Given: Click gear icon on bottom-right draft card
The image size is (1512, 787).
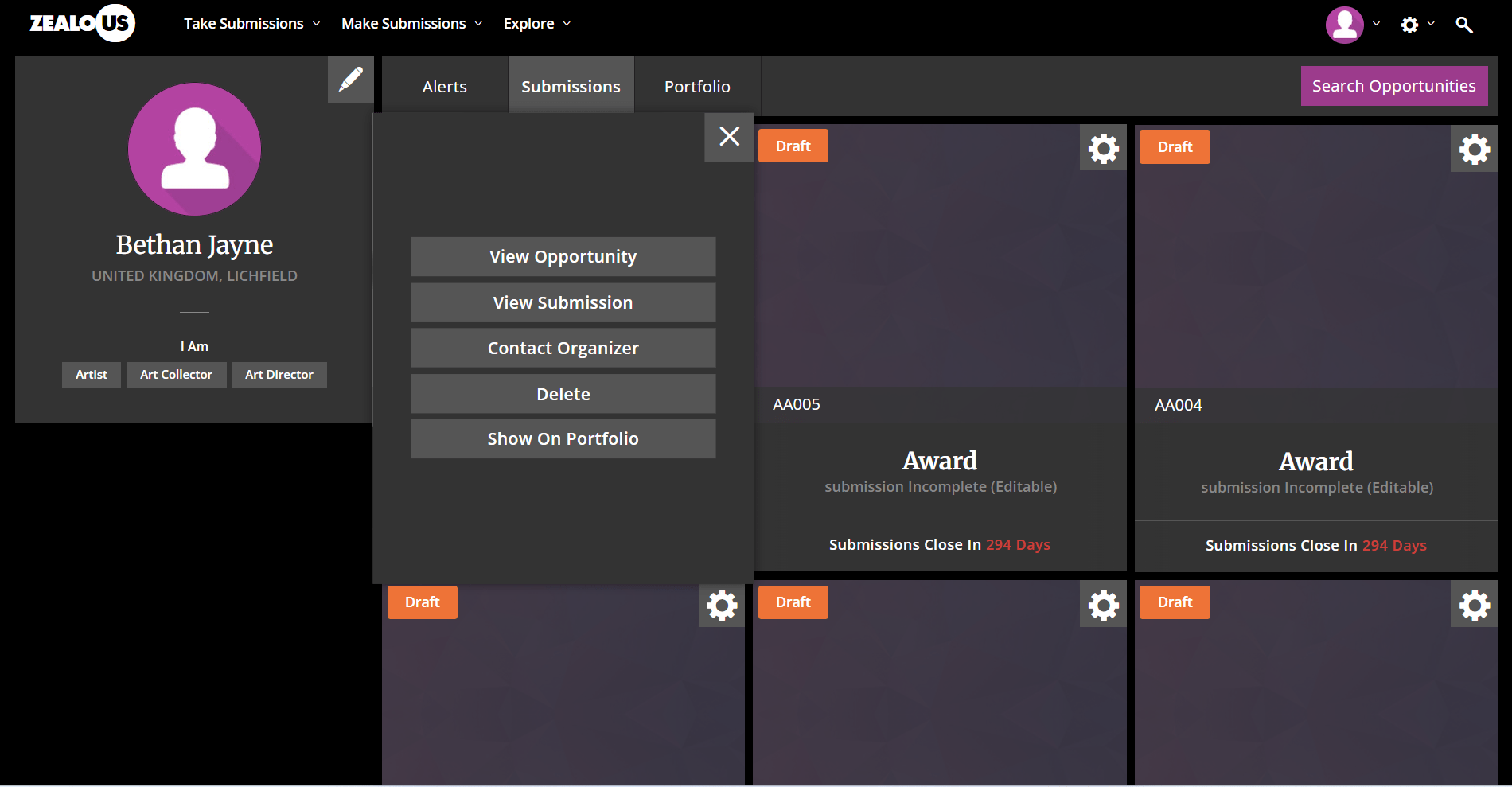Looking at the screenshot, I should [1474, 606].
